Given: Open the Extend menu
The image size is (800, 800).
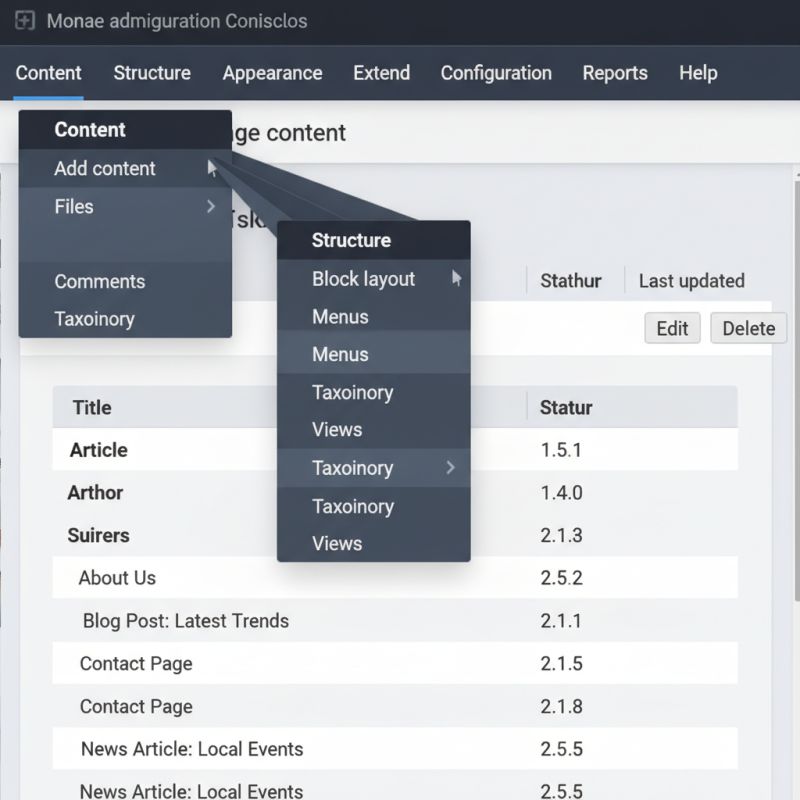Looking at the screenshot, I should point(382,73).
